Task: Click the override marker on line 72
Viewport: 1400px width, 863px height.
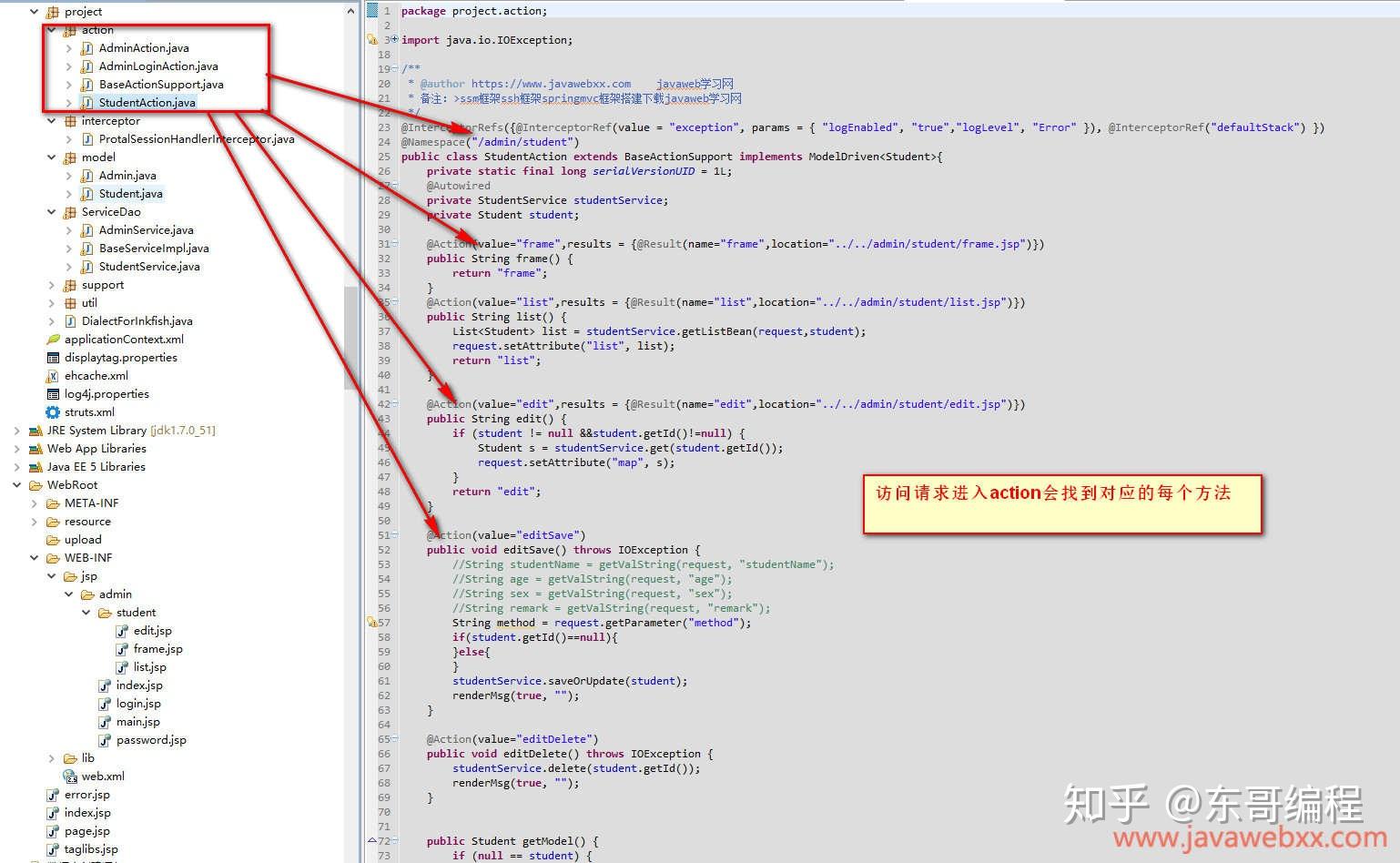Action: tap(371, 841)
